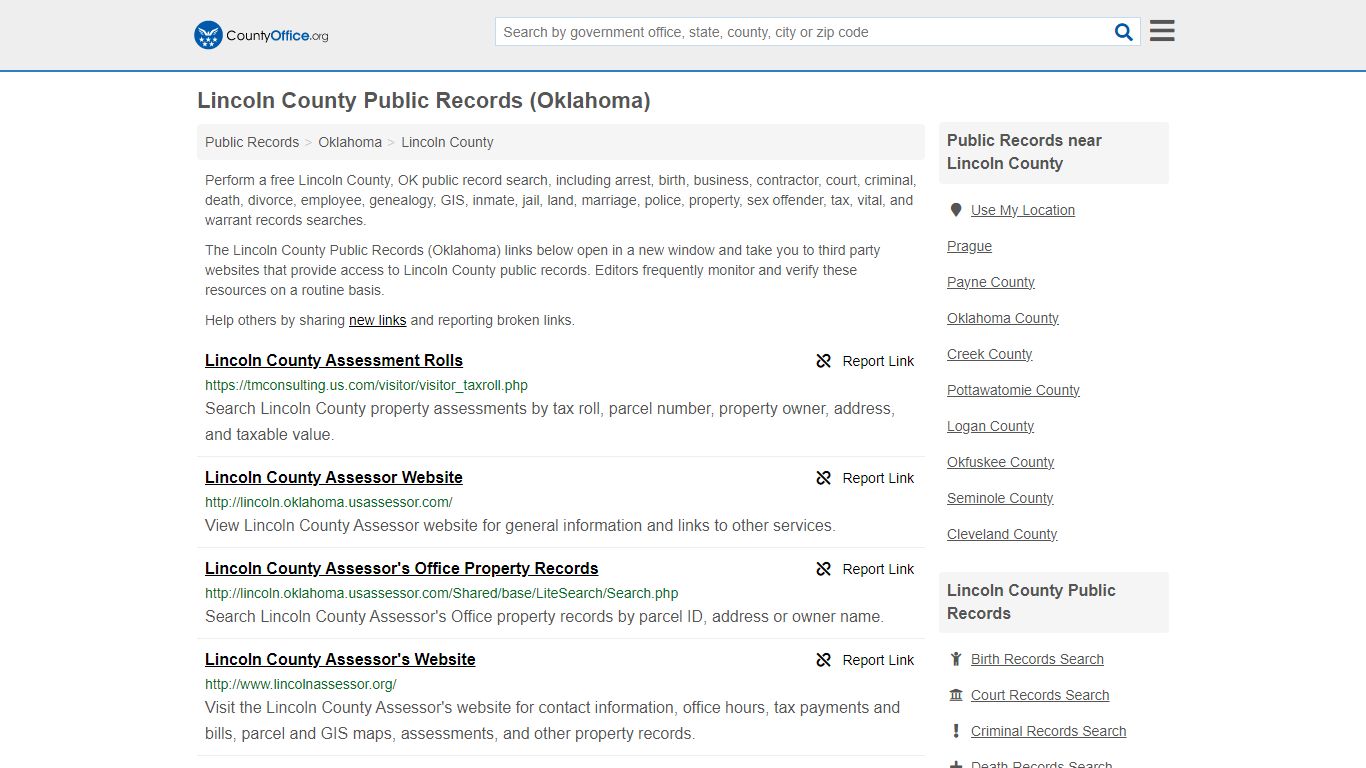Screen dimensions: 1366x768
Task: Click broken link icon for Lincoln County Assessor's Website
Action: tap(824, 660)
